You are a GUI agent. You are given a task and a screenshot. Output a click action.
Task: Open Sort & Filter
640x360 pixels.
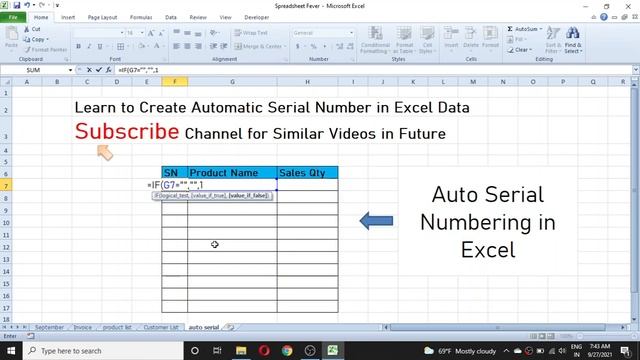[x=553, y=40]
